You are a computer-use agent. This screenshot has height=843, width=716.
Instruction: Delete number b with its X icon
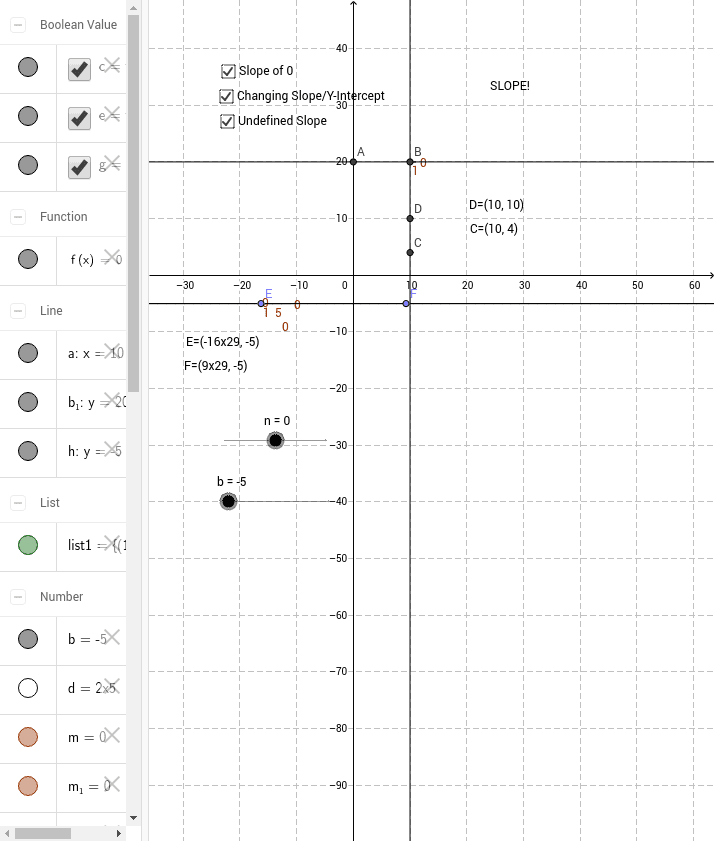point(112,637)
